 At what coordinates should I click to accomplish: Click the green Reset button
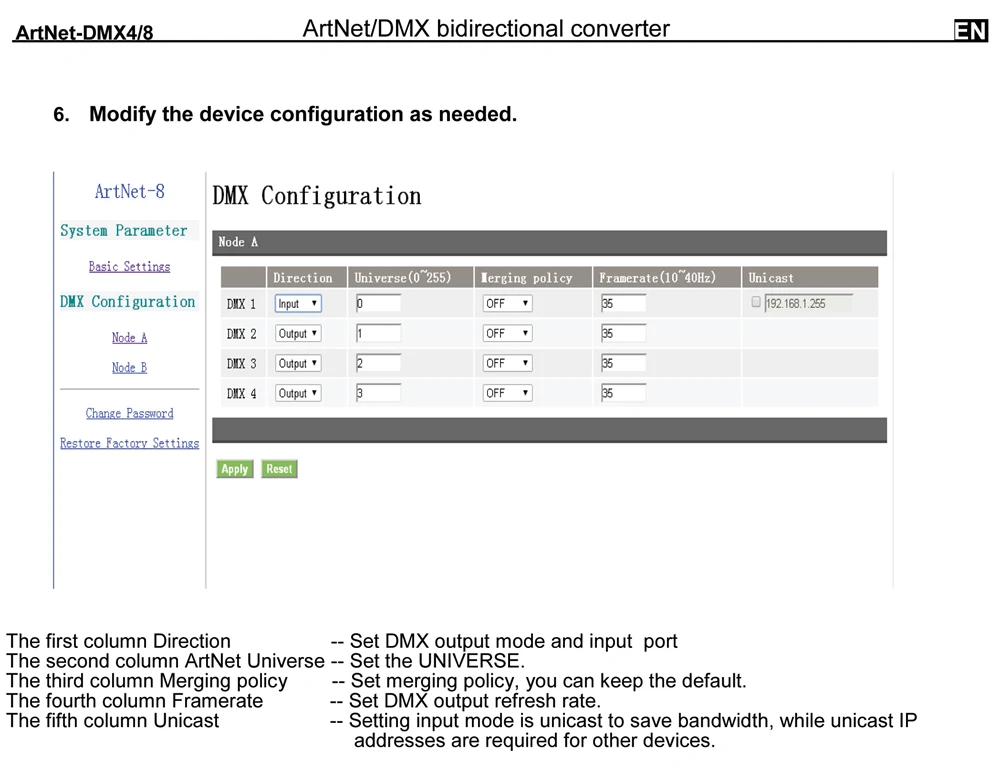point(279,469)
